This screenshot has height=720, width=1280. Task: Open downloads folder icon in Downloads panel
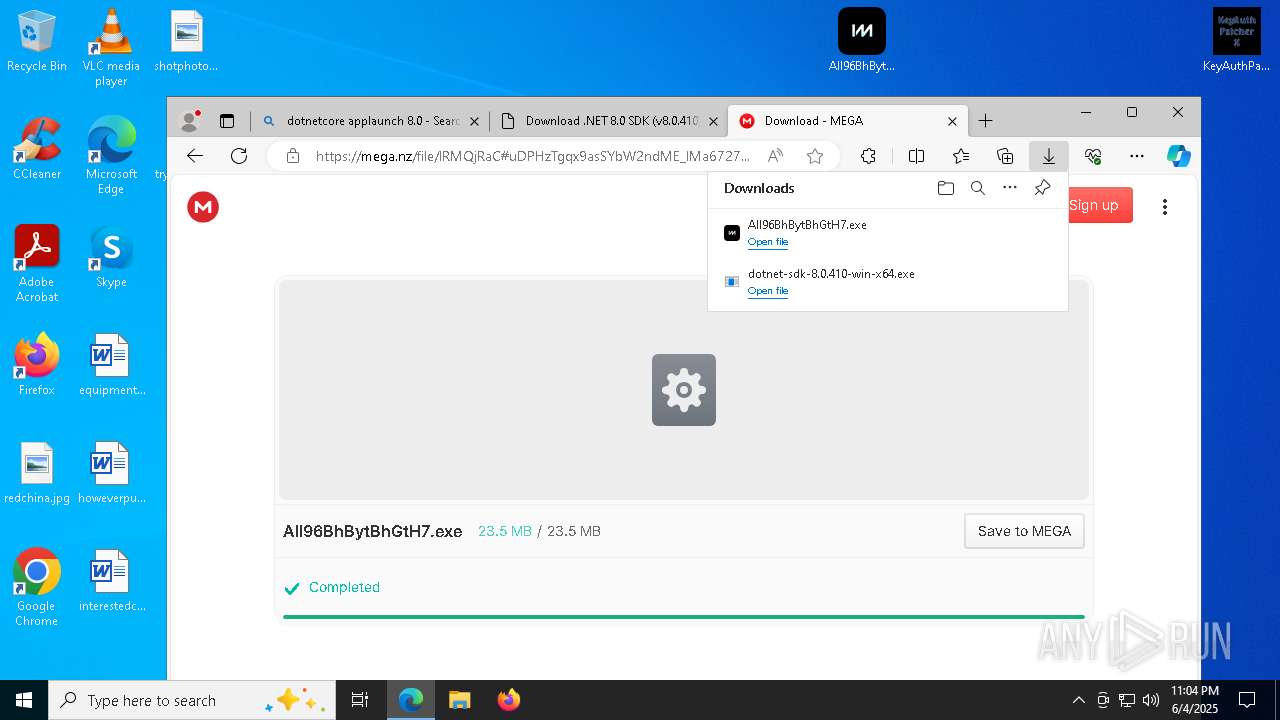coord(946,188)
